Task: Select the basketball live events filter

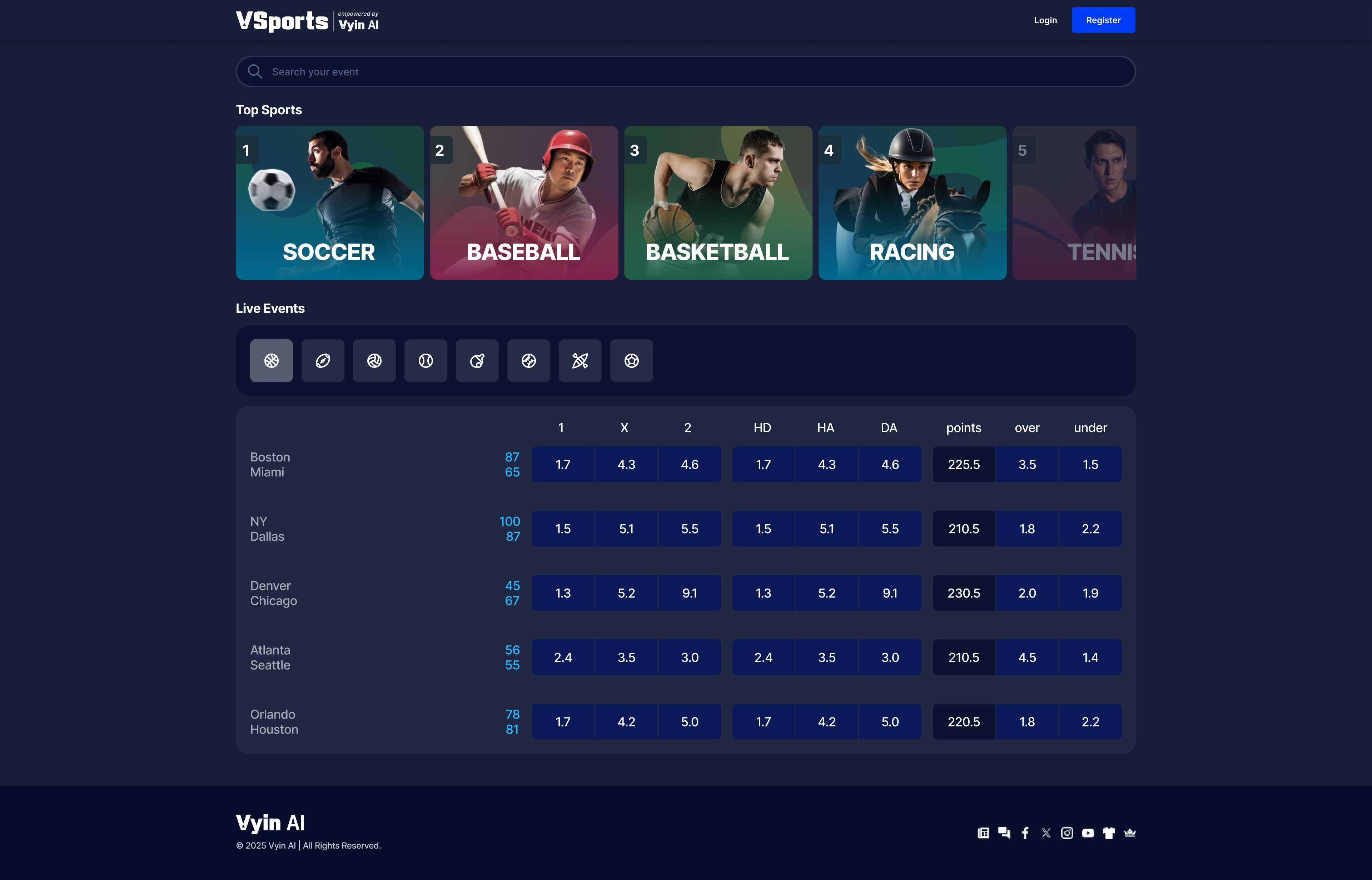Action: [271, 361]
